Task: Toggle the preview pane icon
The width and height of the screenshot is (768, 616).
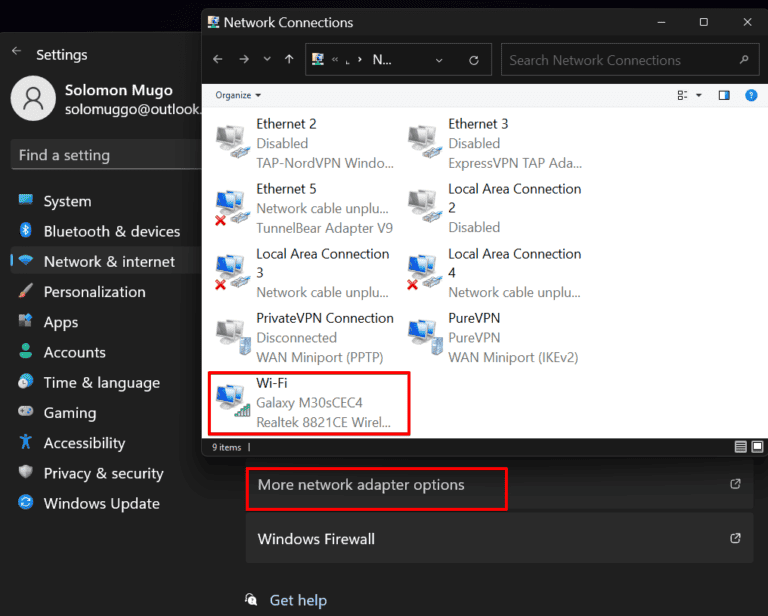Action: (x=724, y=95)
